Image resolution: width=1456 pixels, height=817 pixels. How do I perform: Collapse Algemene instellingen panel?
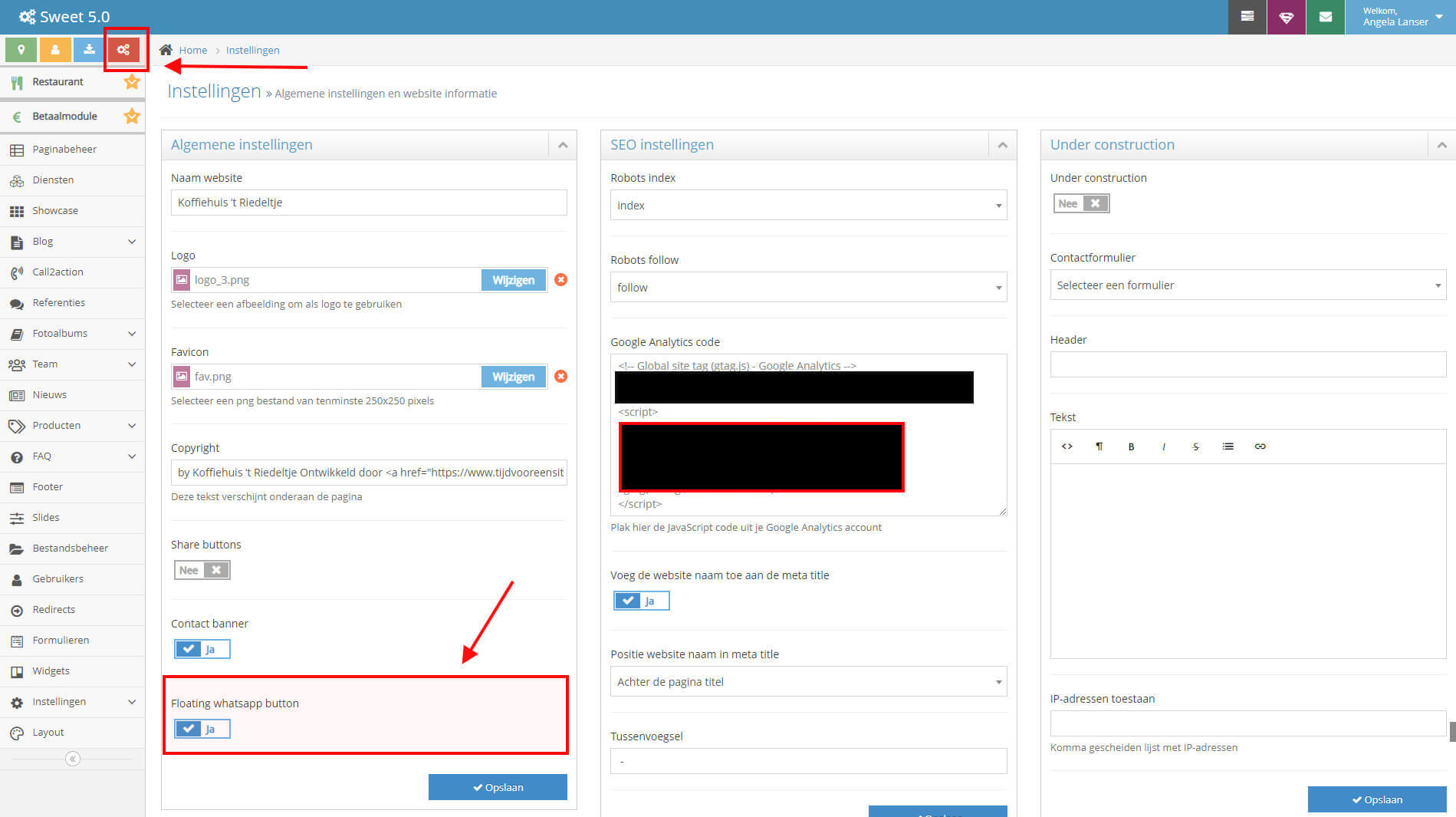(x=563, y=145)
